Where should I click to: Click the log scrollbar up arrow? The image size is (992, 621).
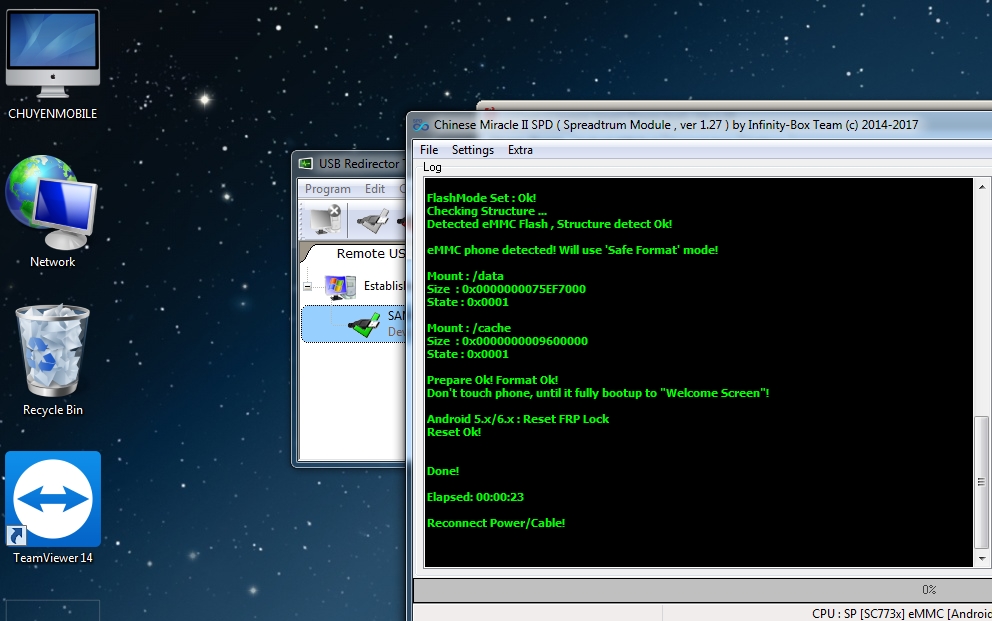982,187
